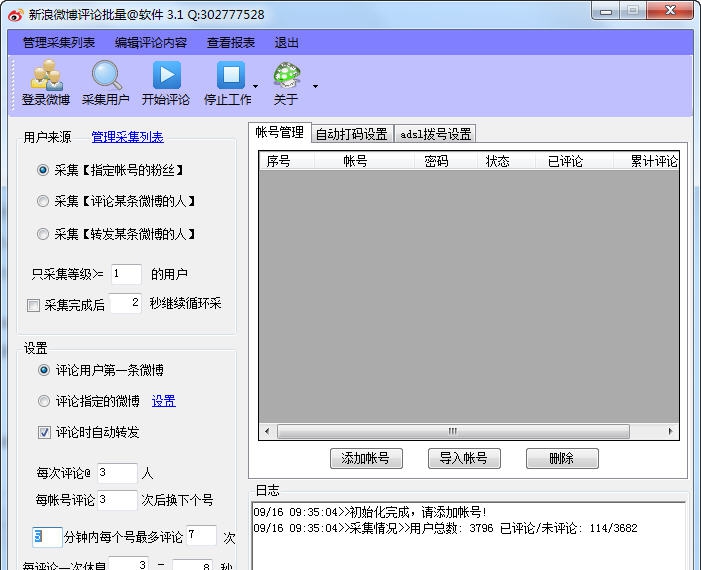The height and width of the screenshot is (570, 701).
Task: Close the application window
Action: click(x=670, y=11)
